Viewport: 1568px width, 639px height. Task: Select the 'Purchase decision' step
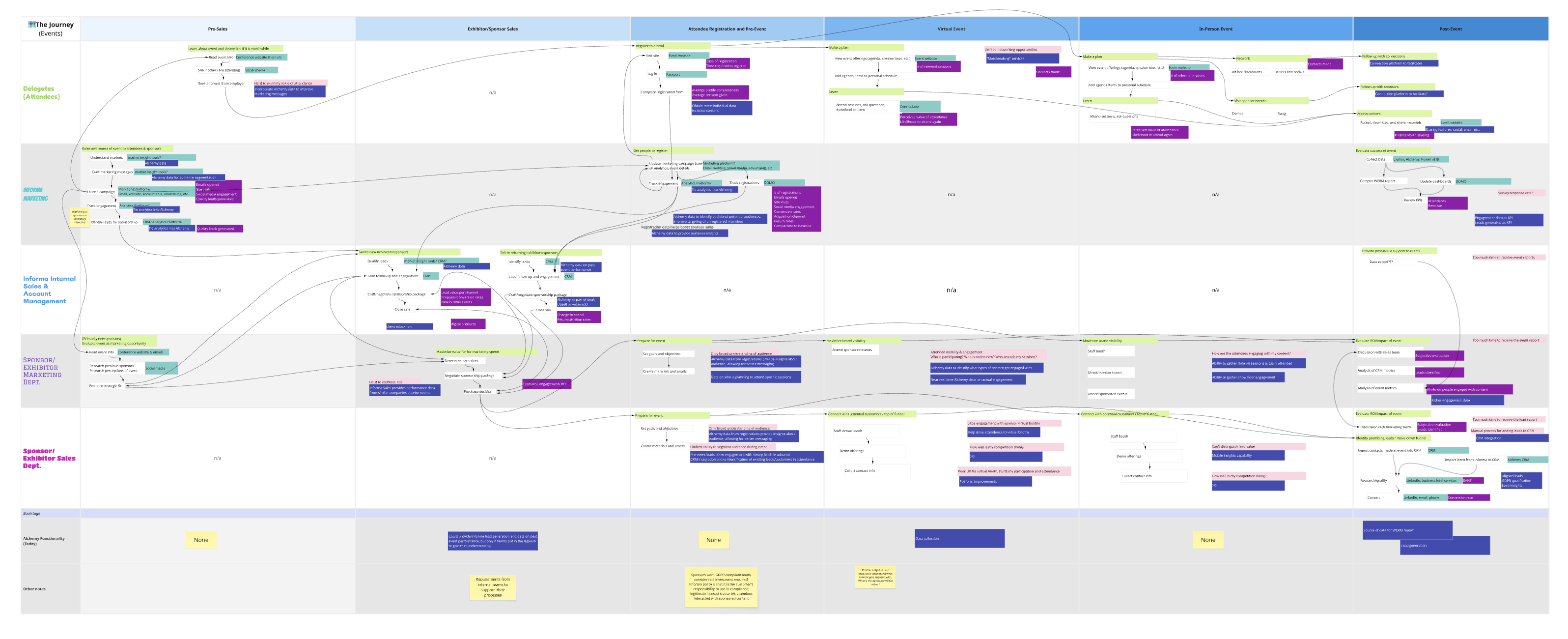click(x=478, y=392)
